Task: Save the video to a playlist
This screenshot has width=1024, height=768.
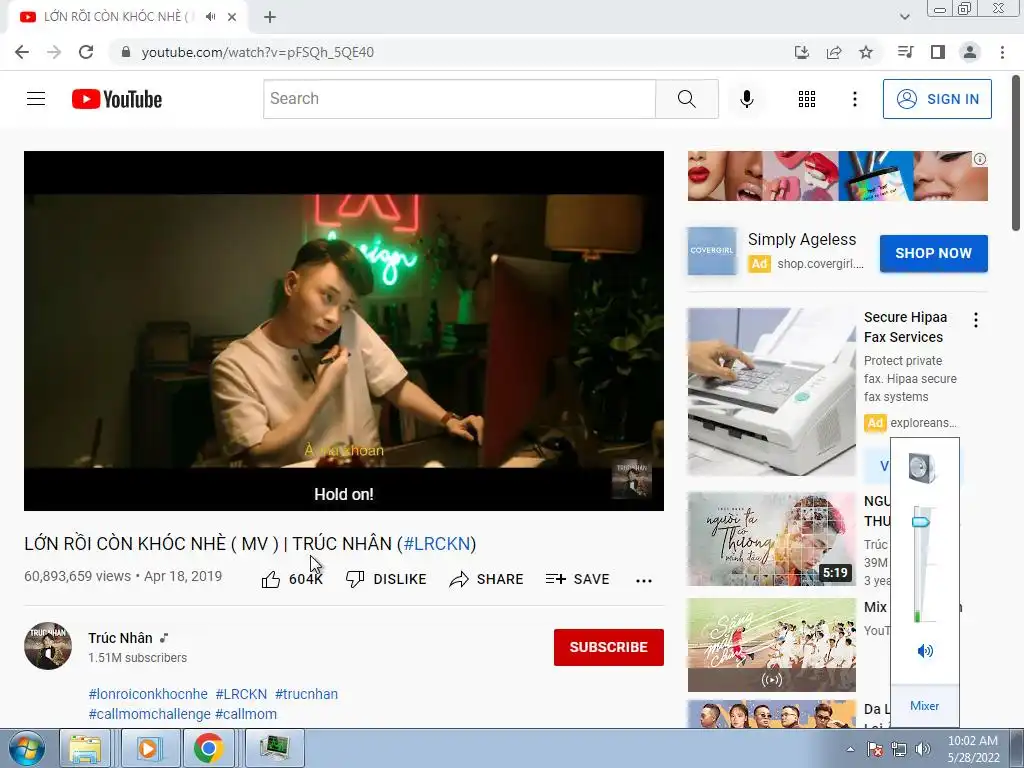Action: (577, 579)
